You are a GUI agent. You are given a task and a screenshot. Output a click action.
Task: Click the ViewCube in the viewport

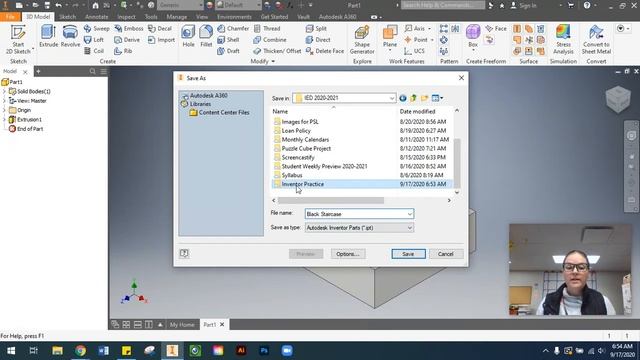pyautogui.click(x=618, y=99)
